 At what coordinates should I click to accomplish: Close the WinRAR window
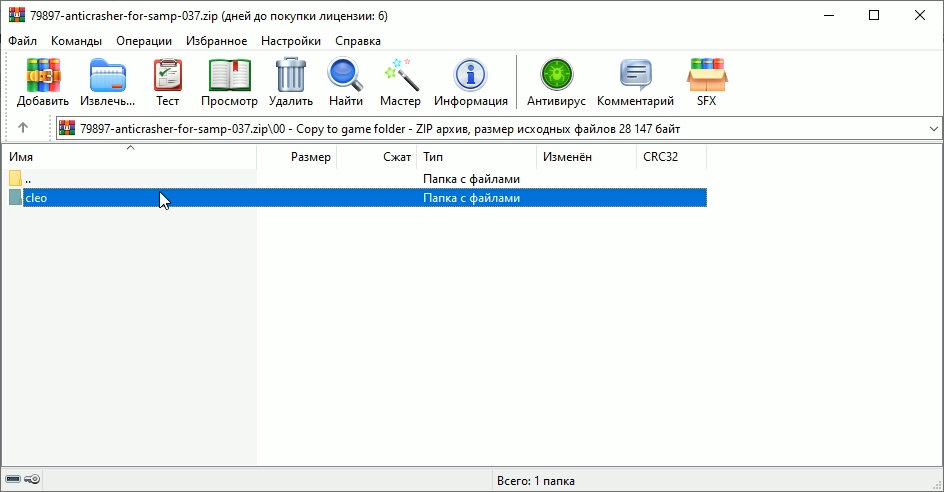(920, 16)
